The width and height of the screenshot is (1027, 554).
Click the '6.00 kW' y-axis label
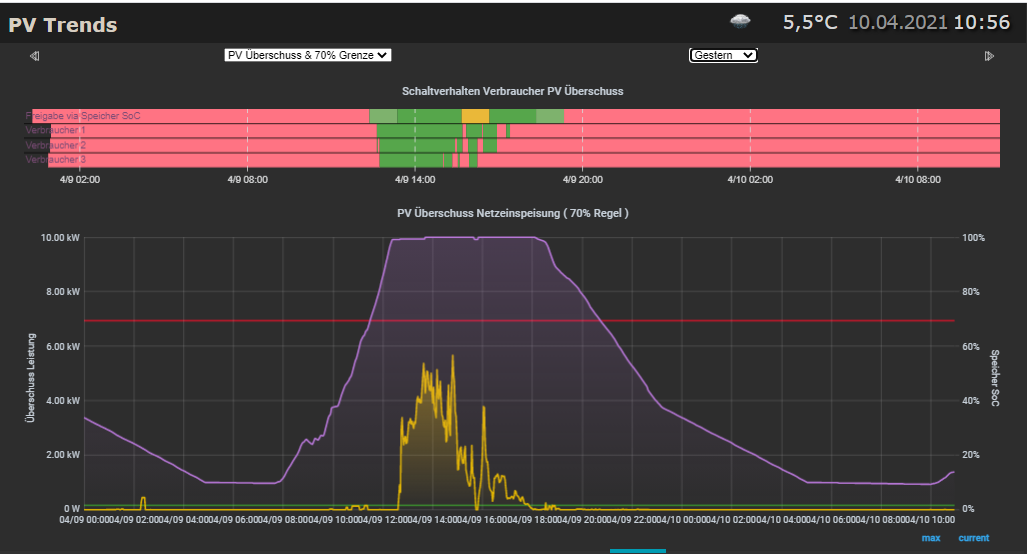63,346
